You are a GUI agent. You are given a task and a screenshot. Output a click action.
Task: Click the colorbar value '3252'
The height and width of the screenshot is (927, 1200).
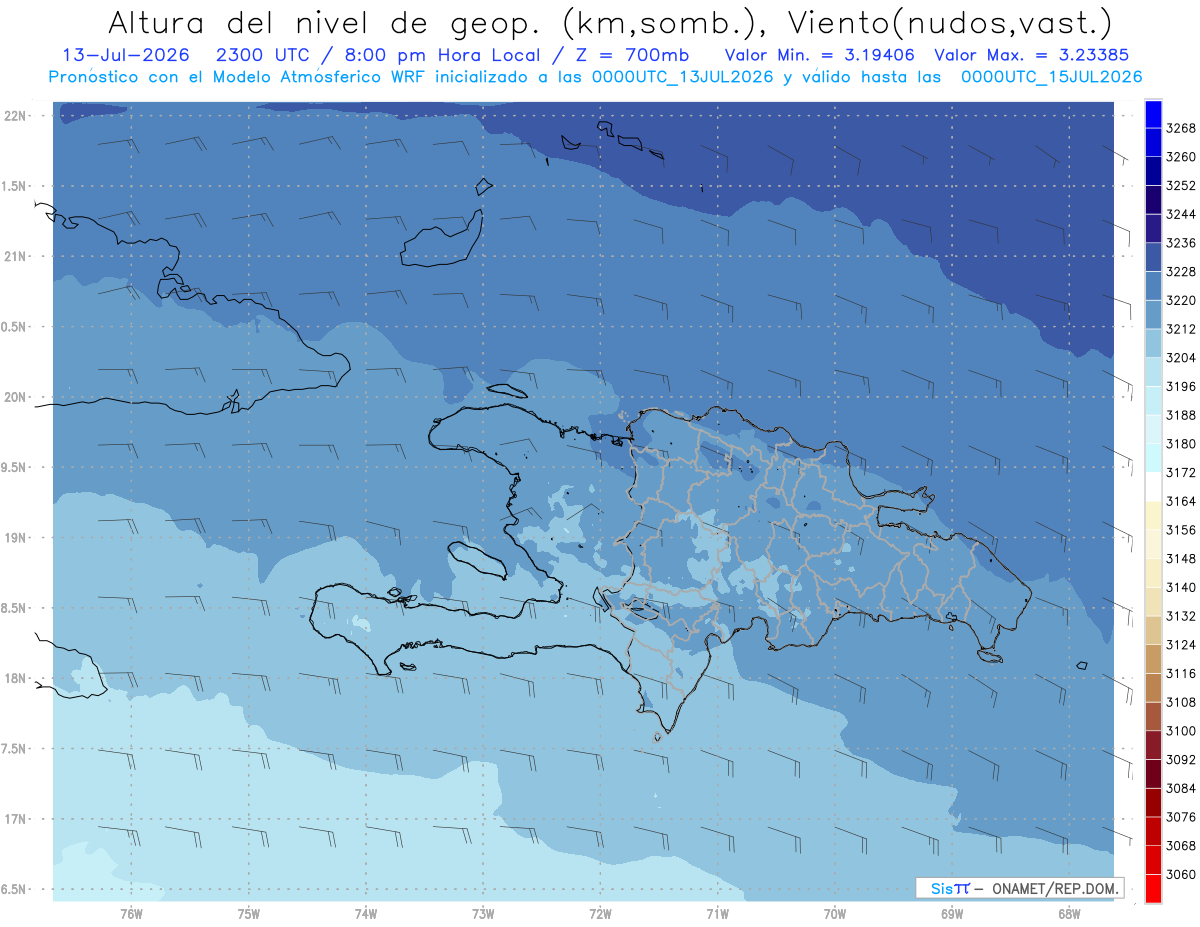tap(1181, 186)
